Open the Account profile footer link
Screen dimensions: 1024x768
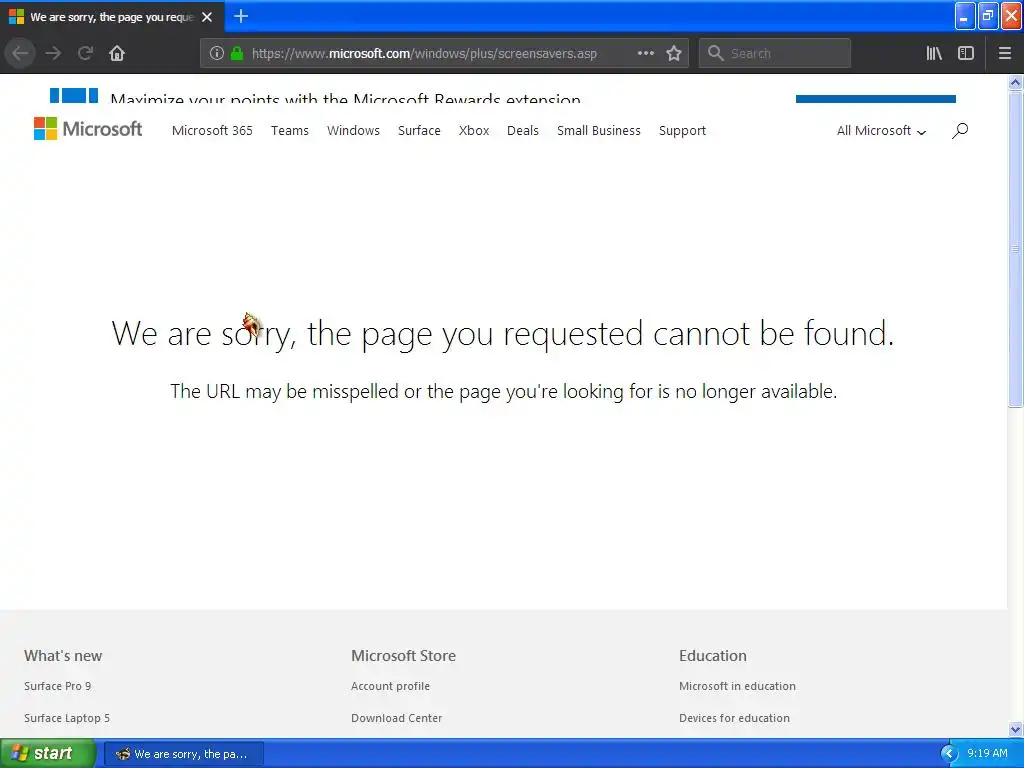click(391, 686)
